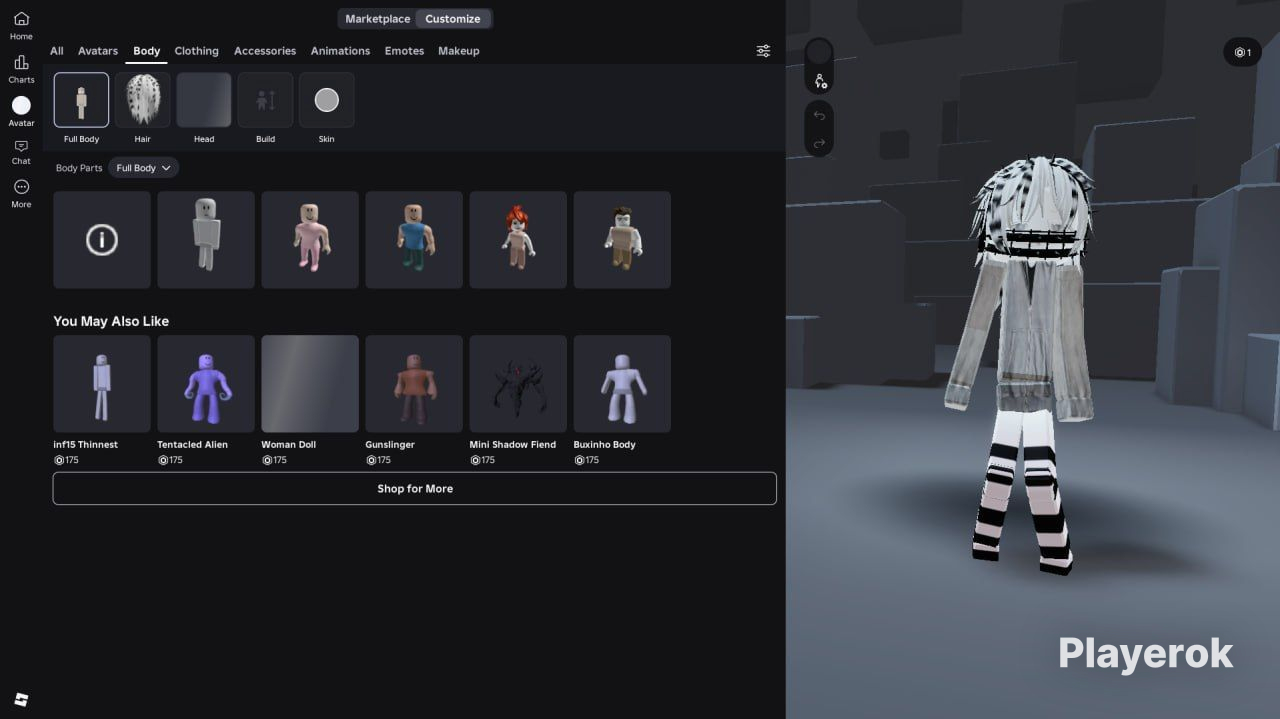Expand the Full Body dropdown
Viewport: 1280px width, 719px height.
[x=144, y=168]
